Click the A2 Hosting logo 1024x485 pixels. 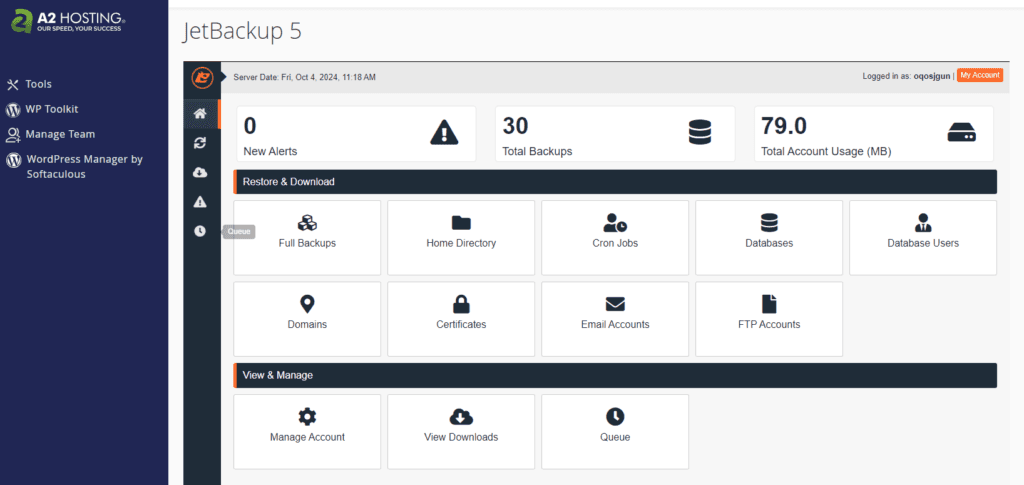(68, 21)
